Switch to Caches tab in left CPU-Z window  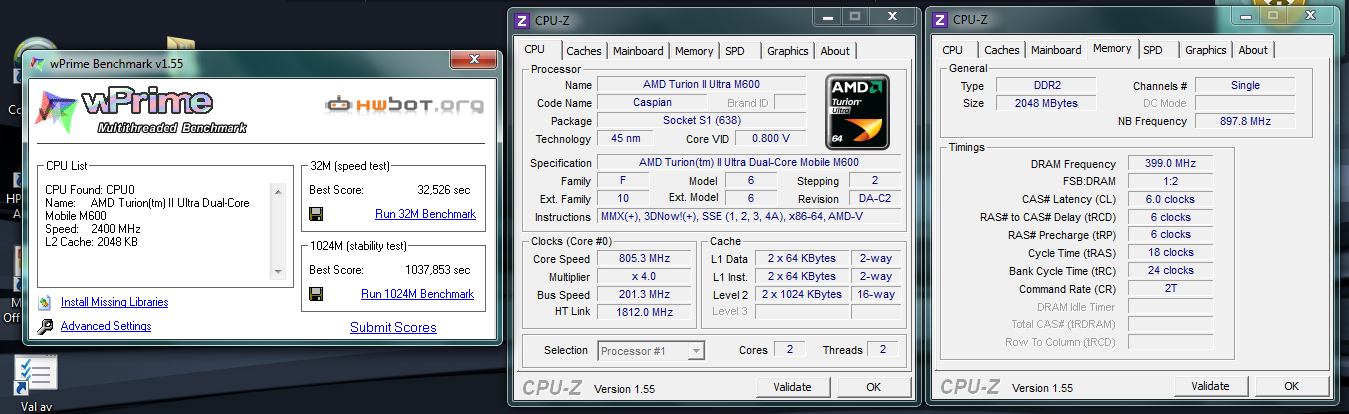(584, 51)
